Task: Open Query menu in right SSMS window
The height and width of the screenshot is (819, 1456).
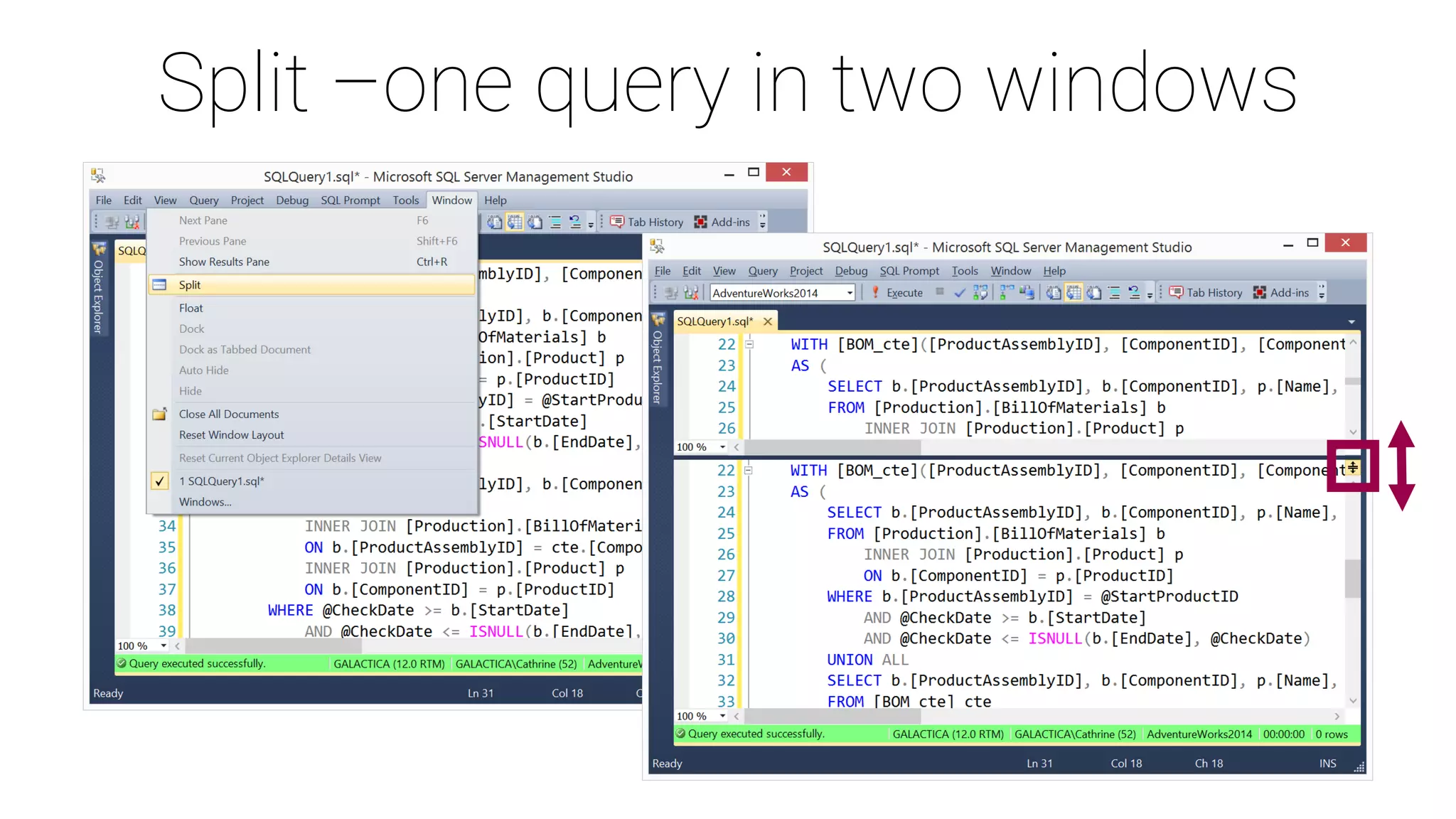Action: click(x=762, y=270)
